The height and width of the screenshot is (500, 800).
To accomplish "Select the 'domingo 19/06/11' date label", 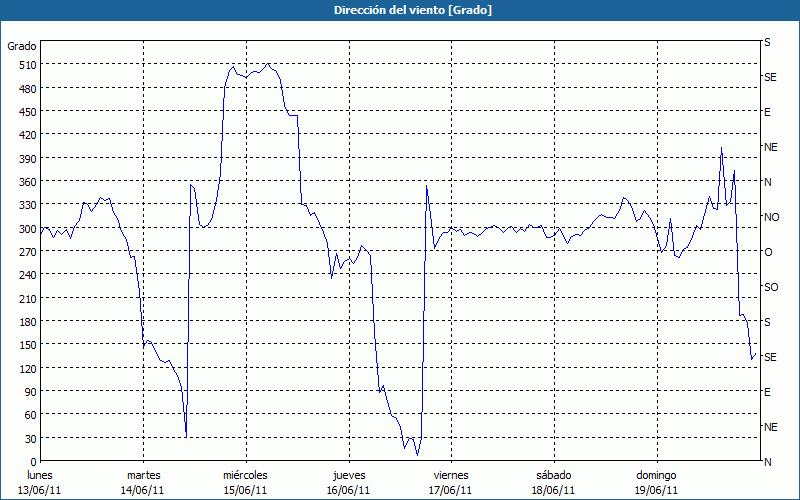I will pyautogui.click(x=656, y=482).
